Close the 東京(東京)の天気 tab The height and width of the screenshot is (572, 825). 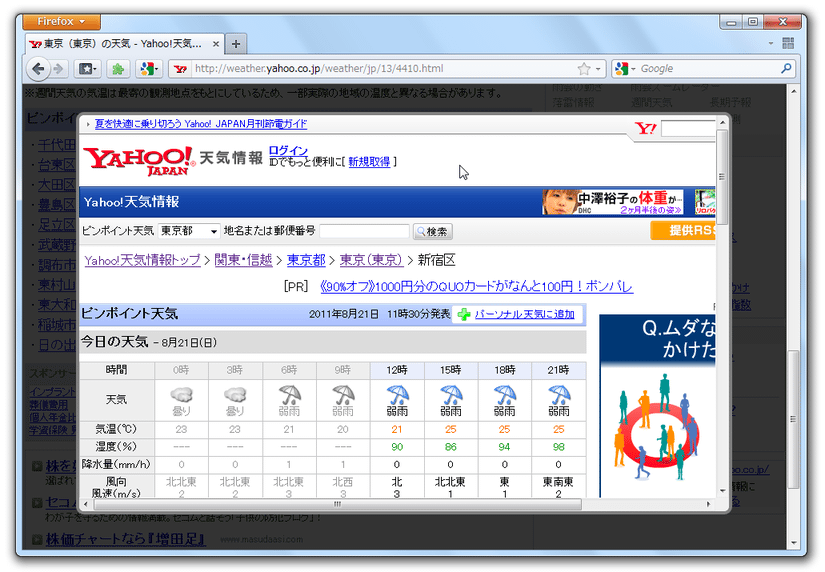[216, 44]
